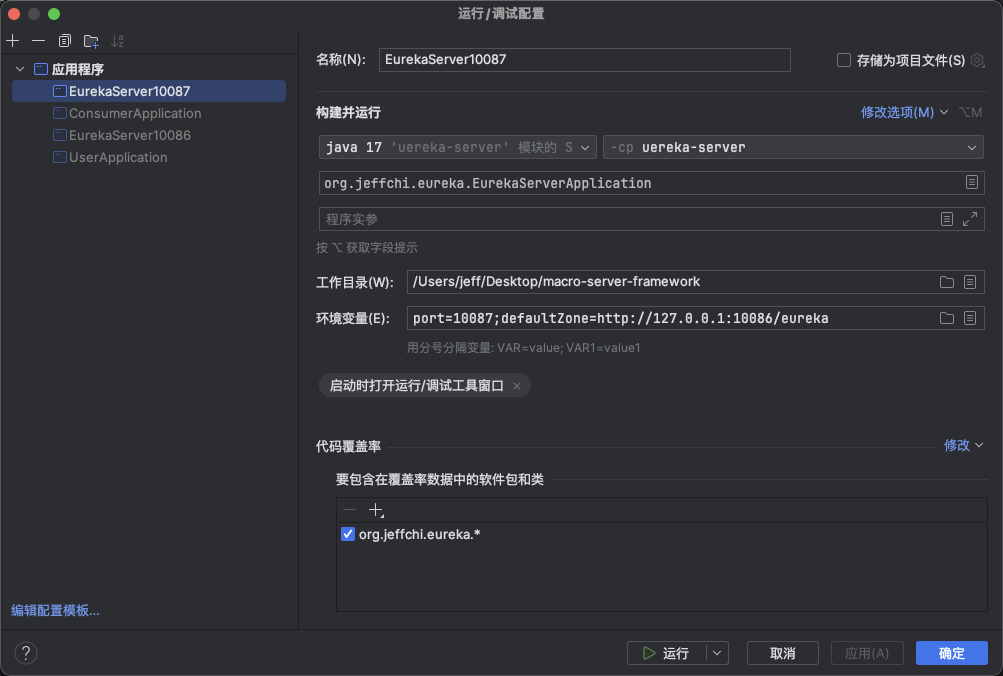
Task: Expand the program arguments field editor
Action: tap(969, 219)
